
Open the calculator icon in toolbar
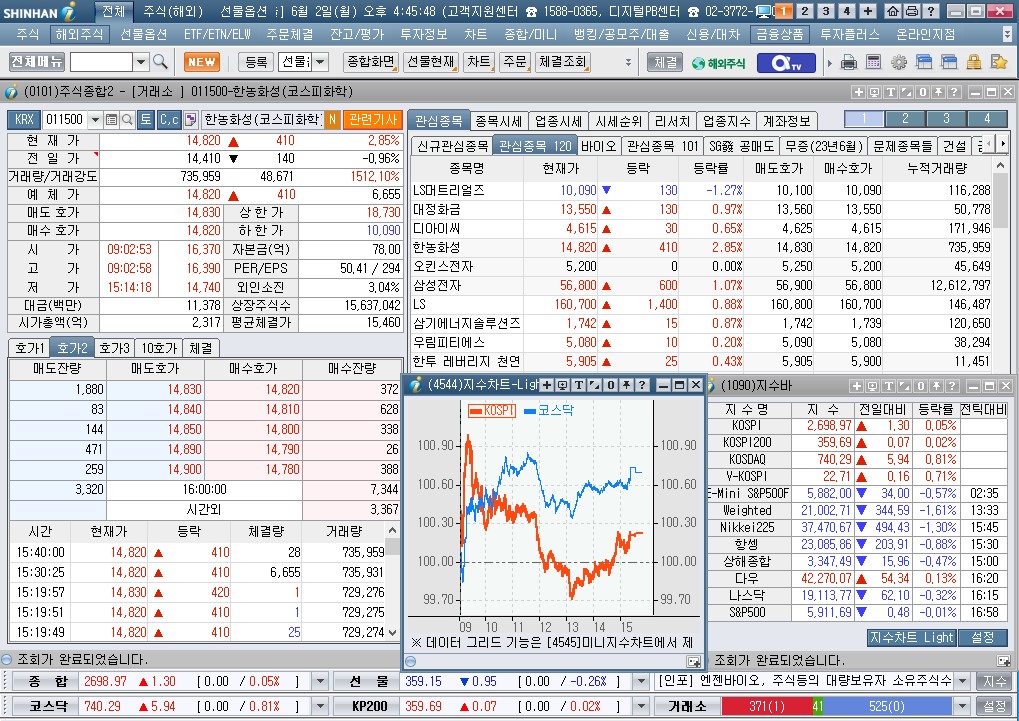pos(873,62)
